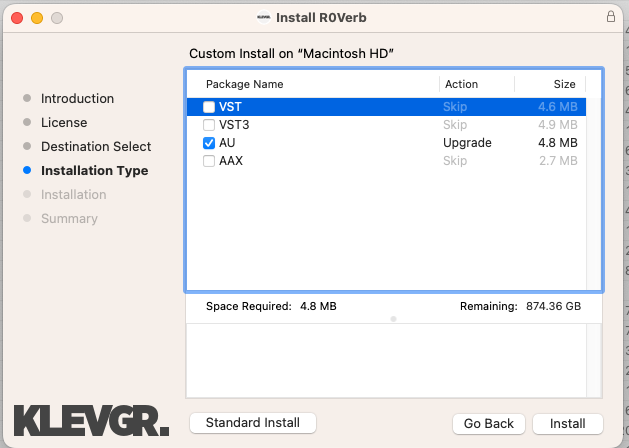This screenshot has width=629, height=448.
Task: Switch to Standard Install
Action: 253,423
